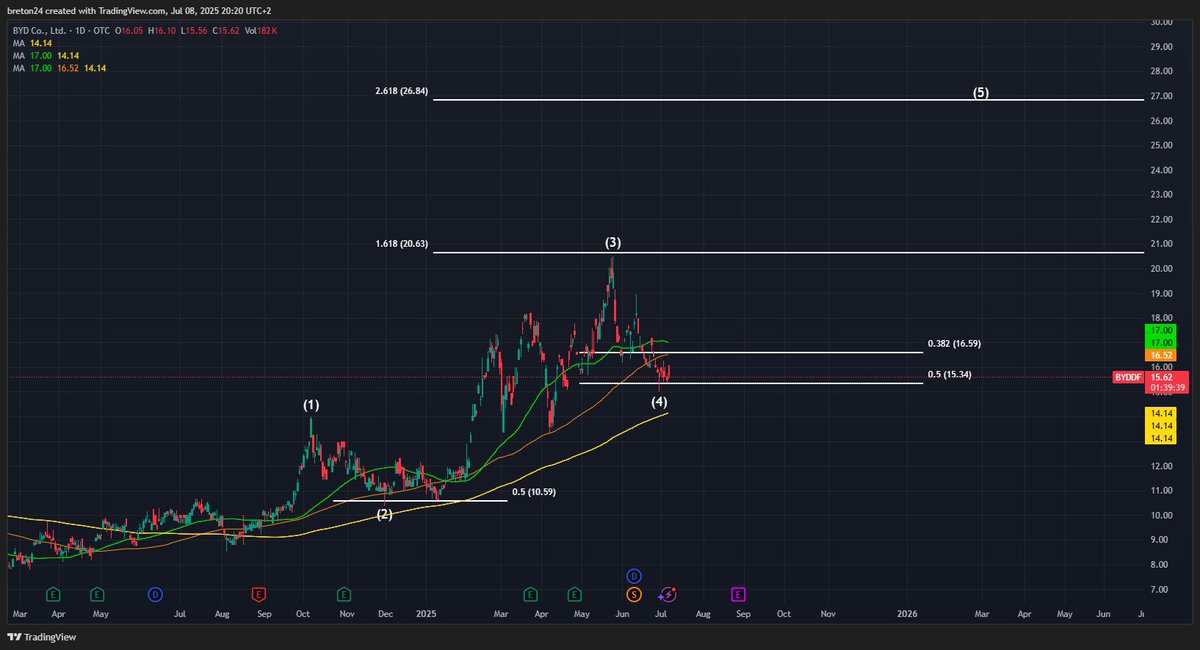Viewport: 1200px width, 650px height.
Task: Click the green earnings marker above Nov 2024
Action: tap(344, 594)
